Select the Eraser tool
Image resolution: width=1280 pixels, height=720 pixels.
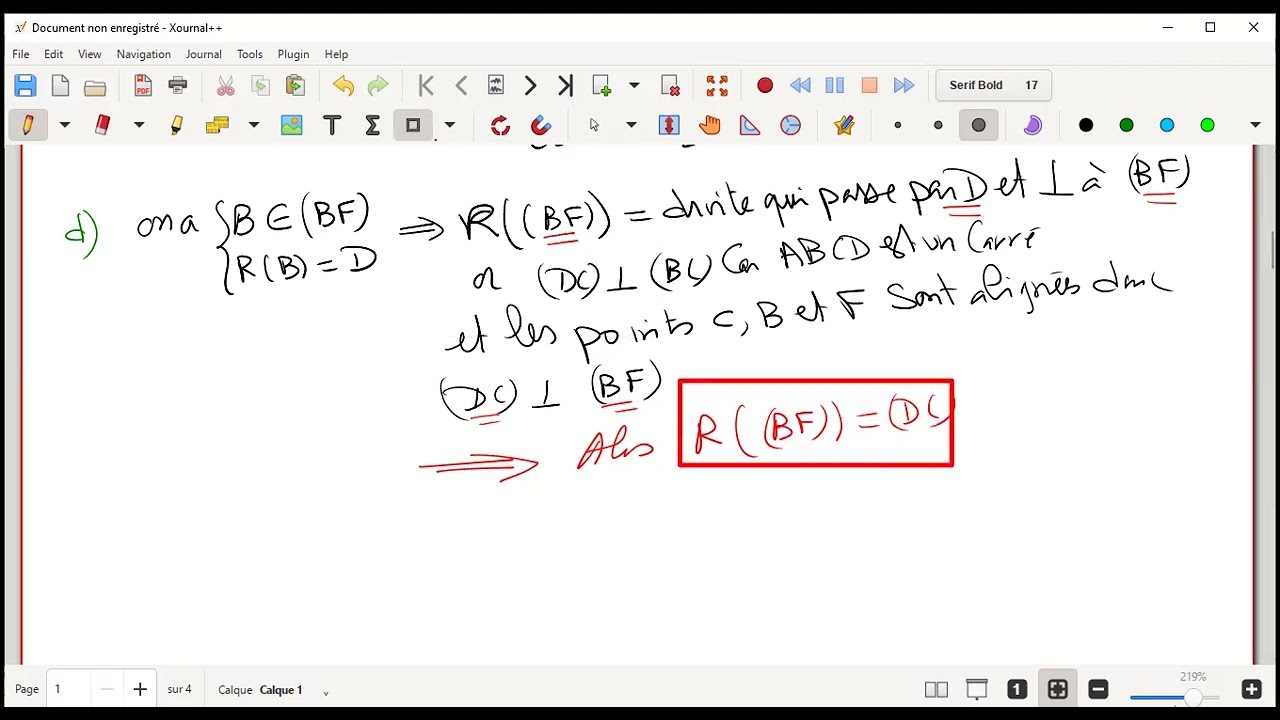coord(102,125)
